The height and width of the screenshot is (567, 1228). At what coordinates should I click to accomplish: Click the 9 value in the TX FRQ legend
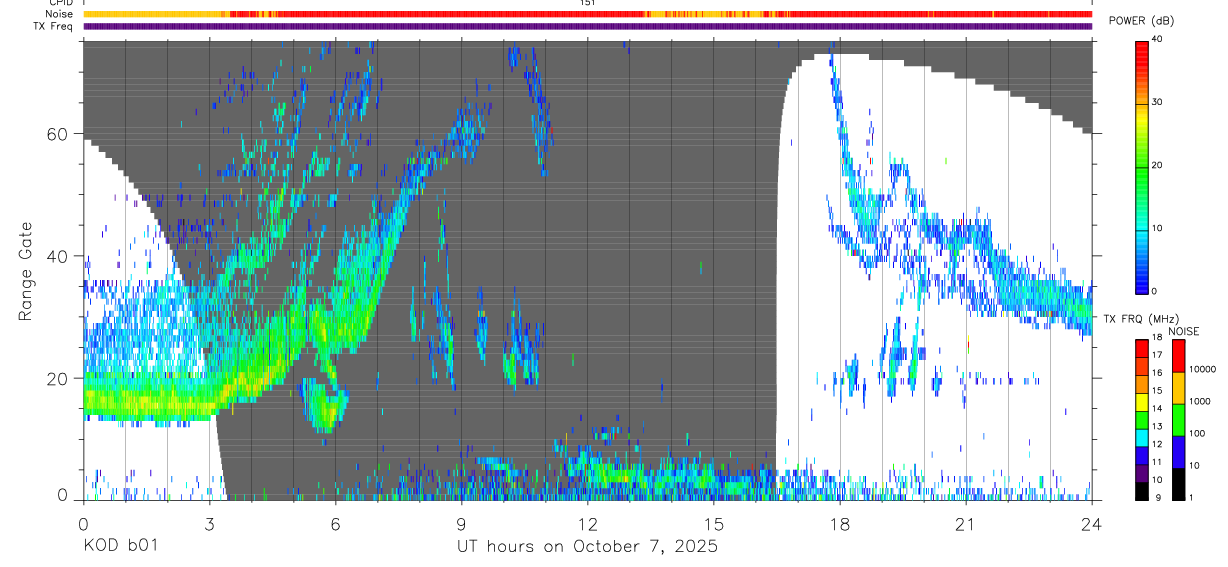pos(1158,497)
